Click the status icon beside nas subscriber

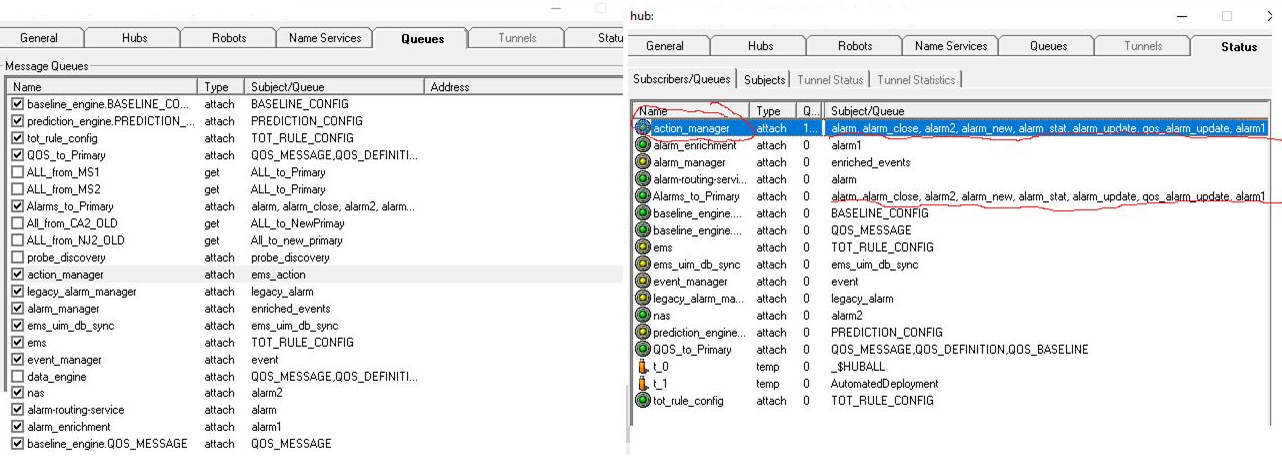644,316
